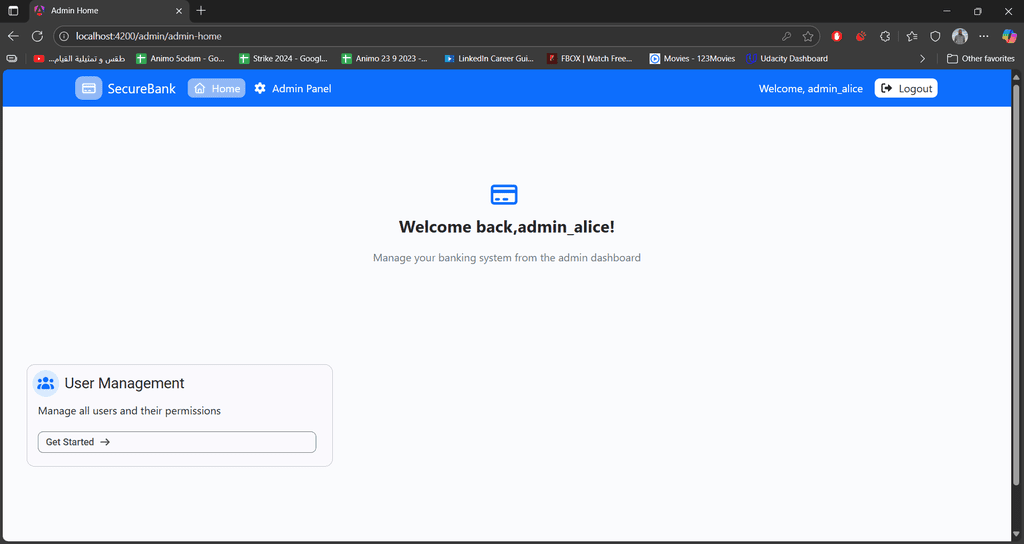
Task: Click the site information icon in the address bar
Action: coord(64,37)
